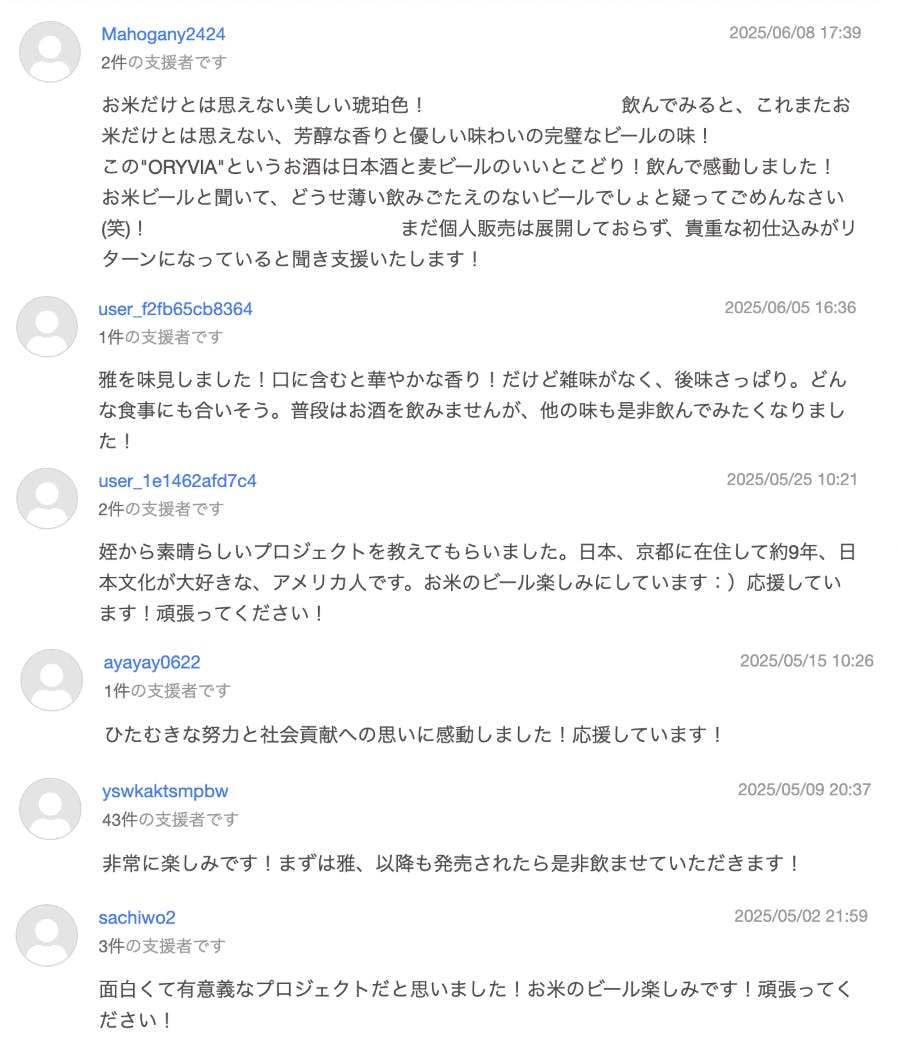The image size is (898, 1060).
Task: Click the sachiwo2 username link
Action: coord(137,917)
